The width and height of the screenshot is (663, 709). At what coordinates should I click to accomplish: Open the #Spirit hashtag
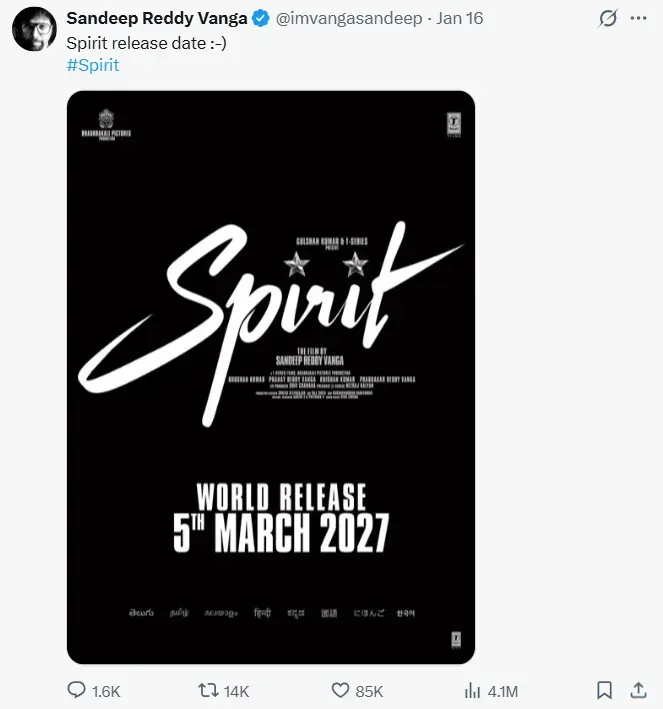(93, 65)
